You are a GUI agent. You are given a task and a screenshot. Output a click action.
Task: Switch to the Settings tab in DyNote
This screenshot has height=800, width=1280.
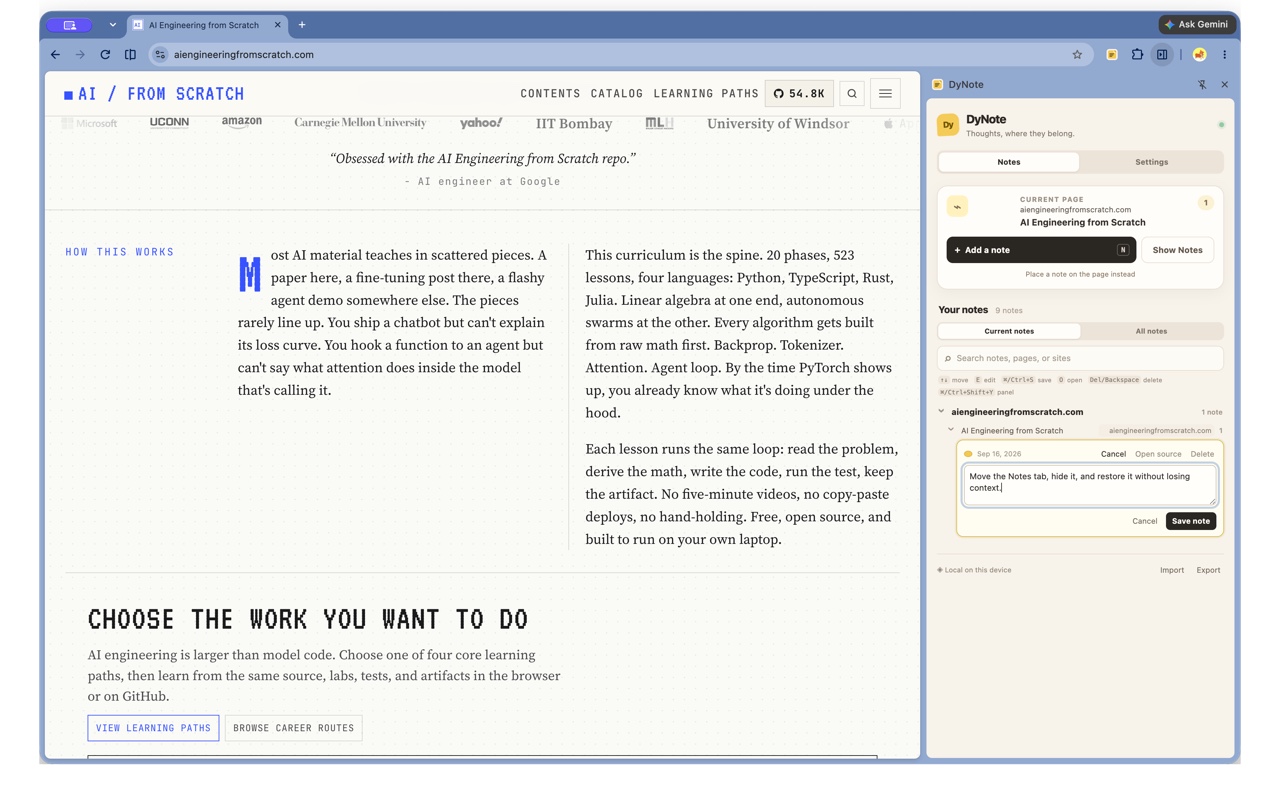tap(1151, 162)
